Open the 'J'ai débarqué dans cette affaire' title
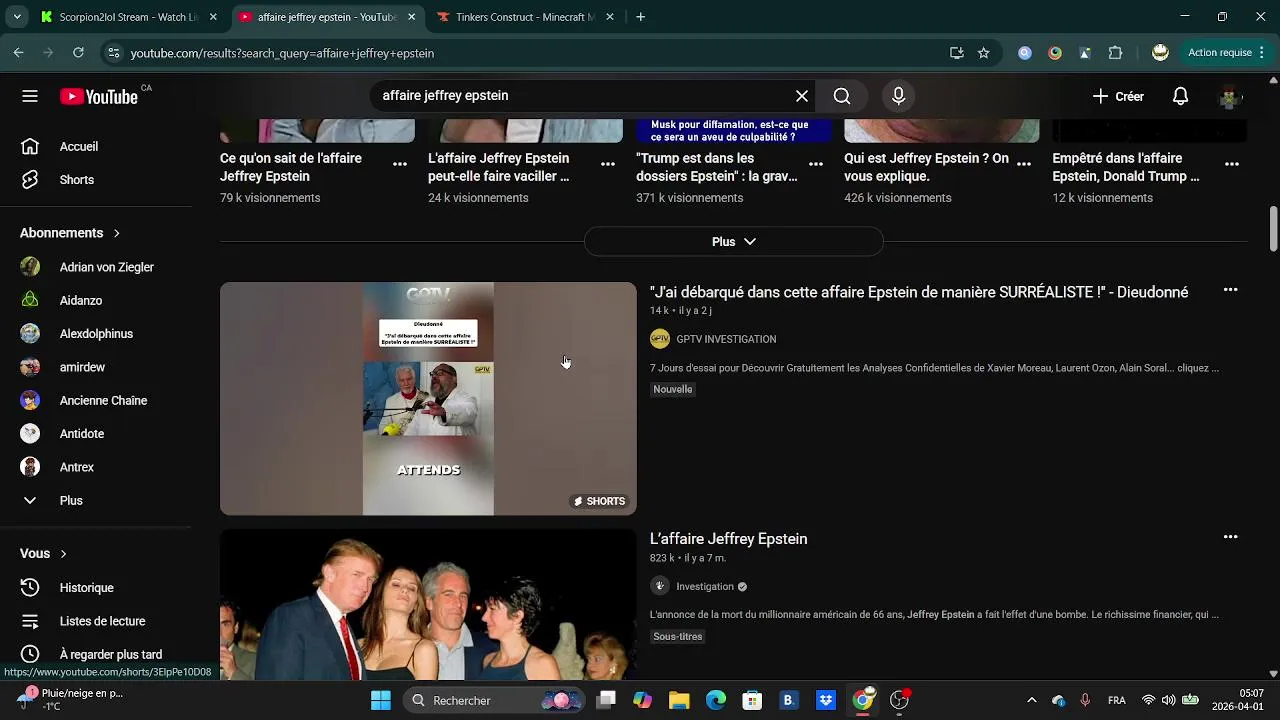The image size is (1280, 720). click(919, 292)
